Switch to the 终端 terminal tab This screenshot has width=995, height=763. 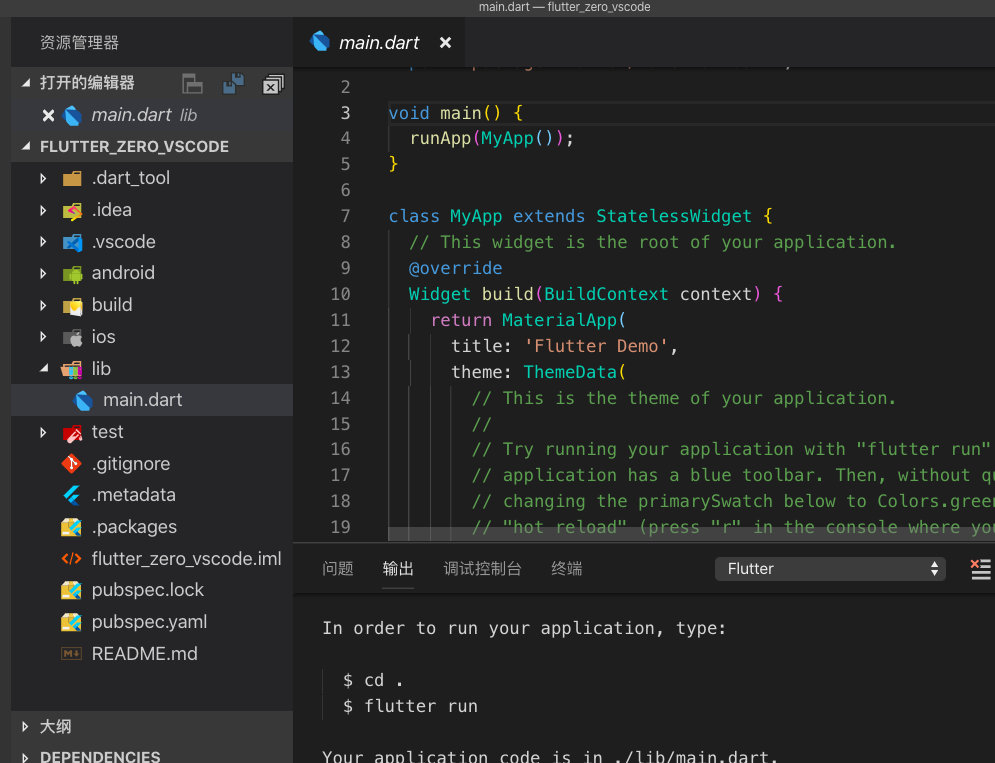[x=567, y=569]
